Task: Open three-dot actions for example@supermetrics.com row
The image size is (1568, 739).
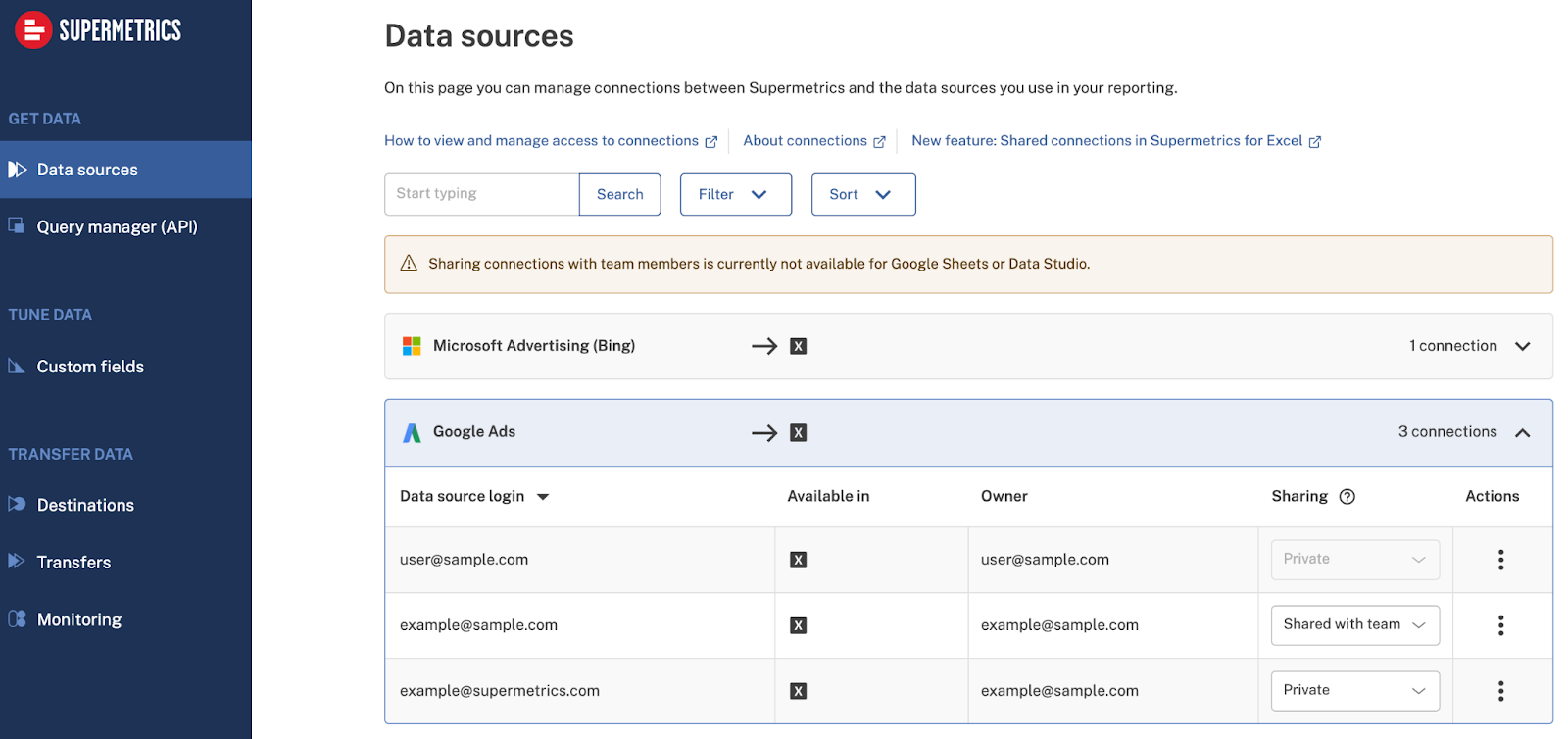Action: tap(1500, 691)
